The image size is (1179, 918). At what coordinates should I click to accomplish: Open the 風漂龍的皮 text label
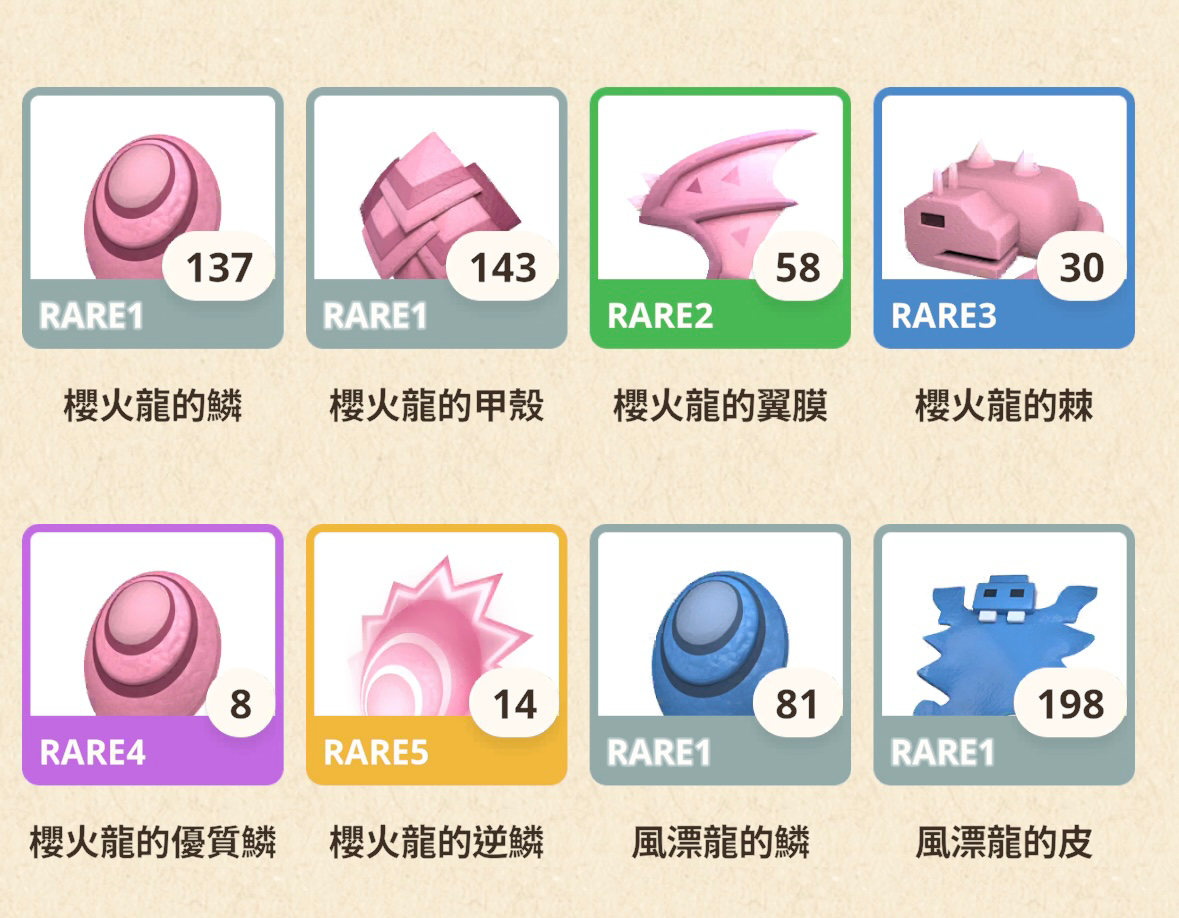pos(1004,842)
